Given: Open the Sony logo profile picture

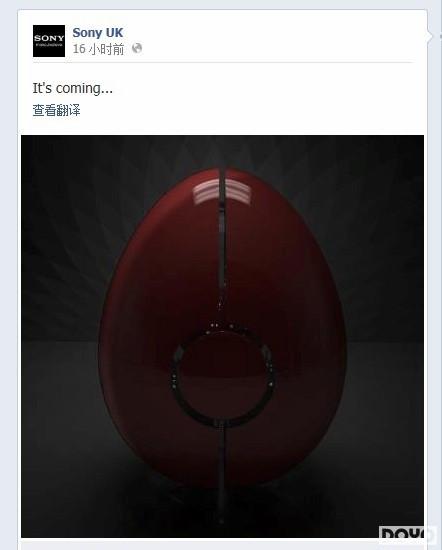Looking at the screenshot, I should coord(49,41).
